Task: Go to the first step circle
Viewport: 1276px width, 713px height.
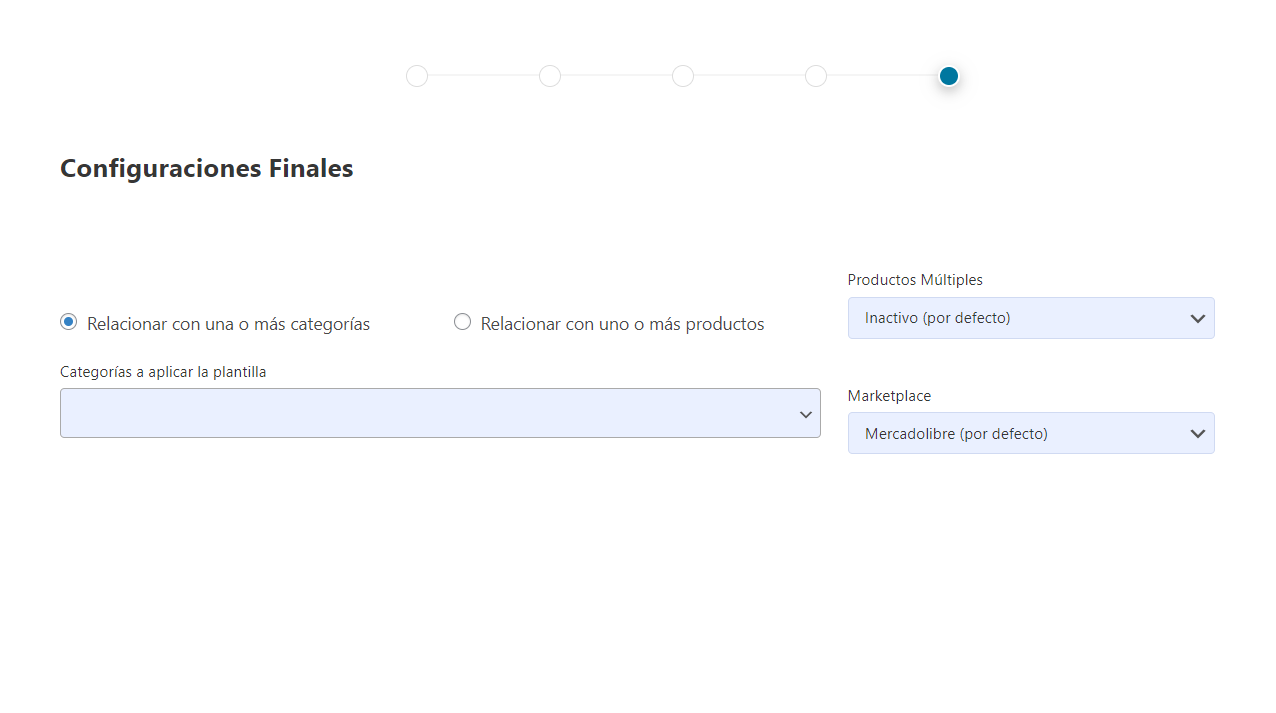Action: click(417, 76)
